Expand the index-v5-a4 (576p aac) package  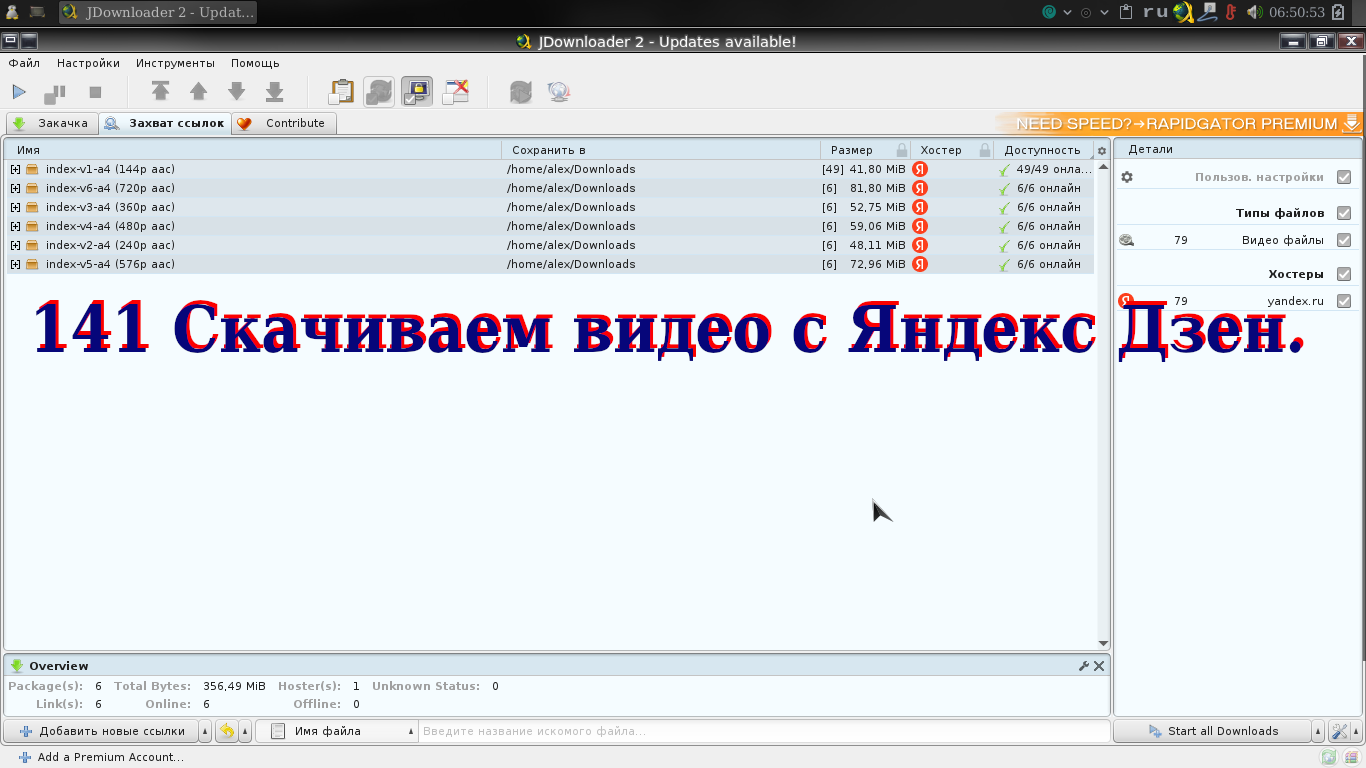[x=15, y=264]
